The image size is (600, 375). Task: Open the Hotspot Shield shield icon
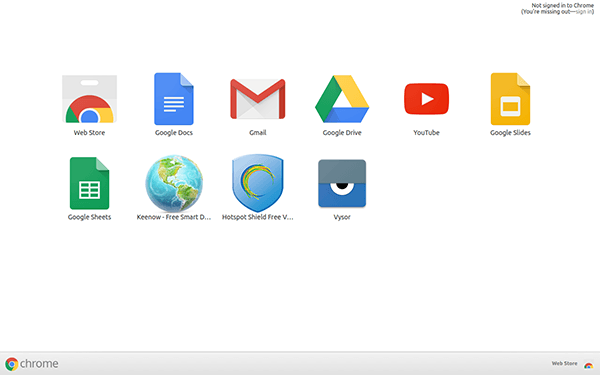point(258,183)
